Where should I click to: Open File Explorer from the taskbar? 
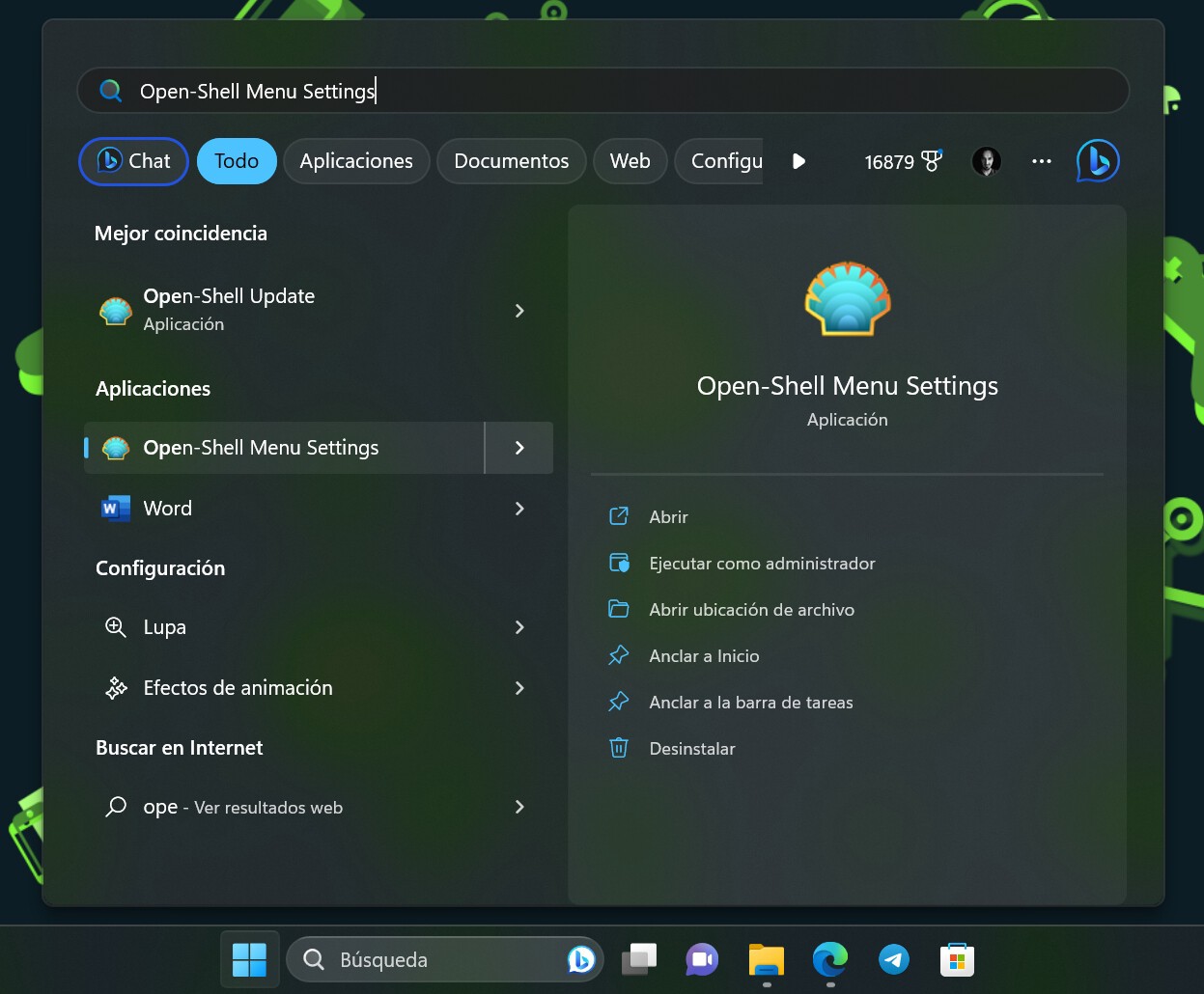[766, 959]
